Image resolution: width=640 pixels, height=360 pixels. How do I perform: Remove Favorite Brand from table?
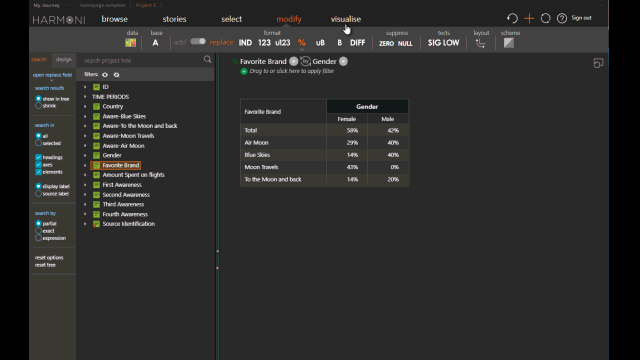tap(293, 62)
